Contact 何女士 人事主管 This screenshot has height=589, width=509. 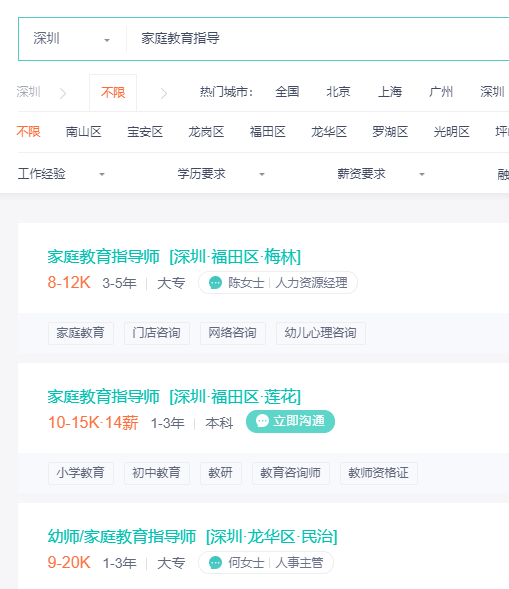266,563
